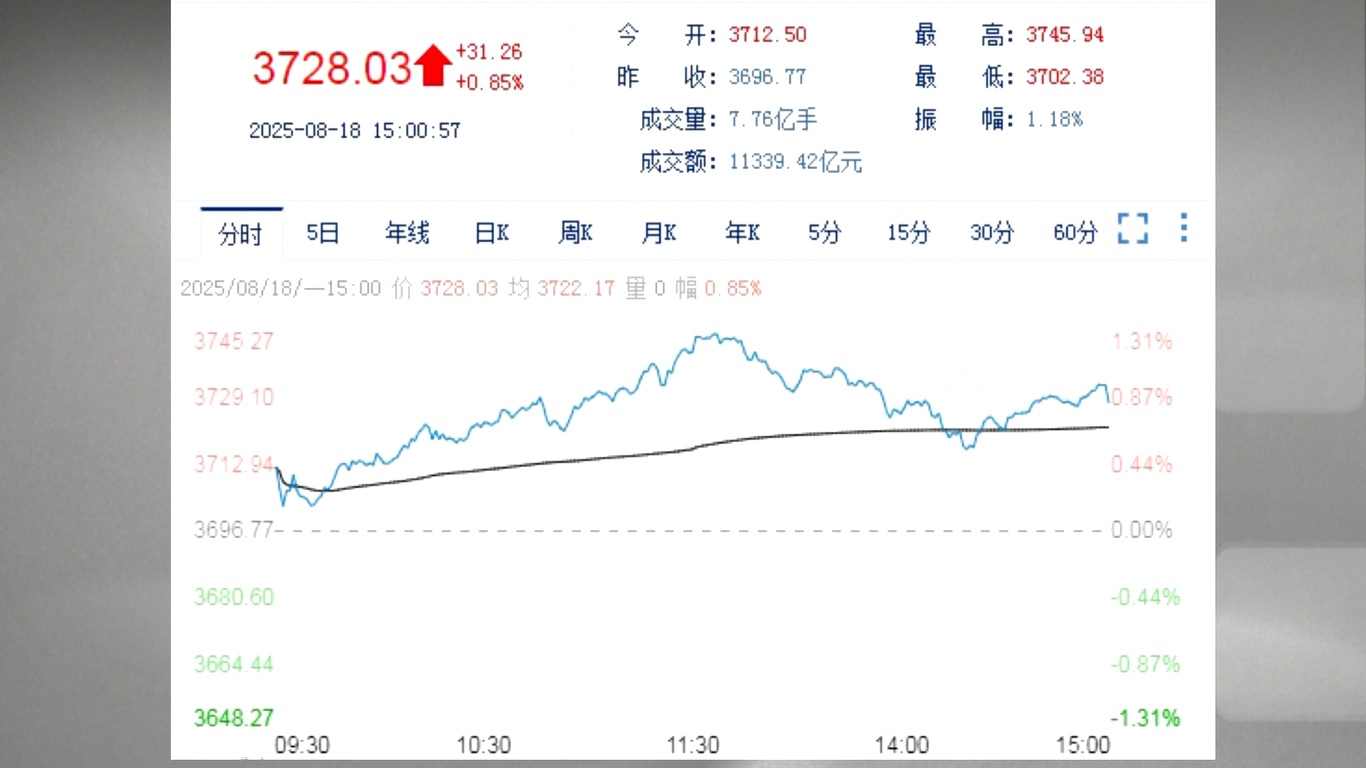Click the turnover value 11339.42亿元

(795, 162)
